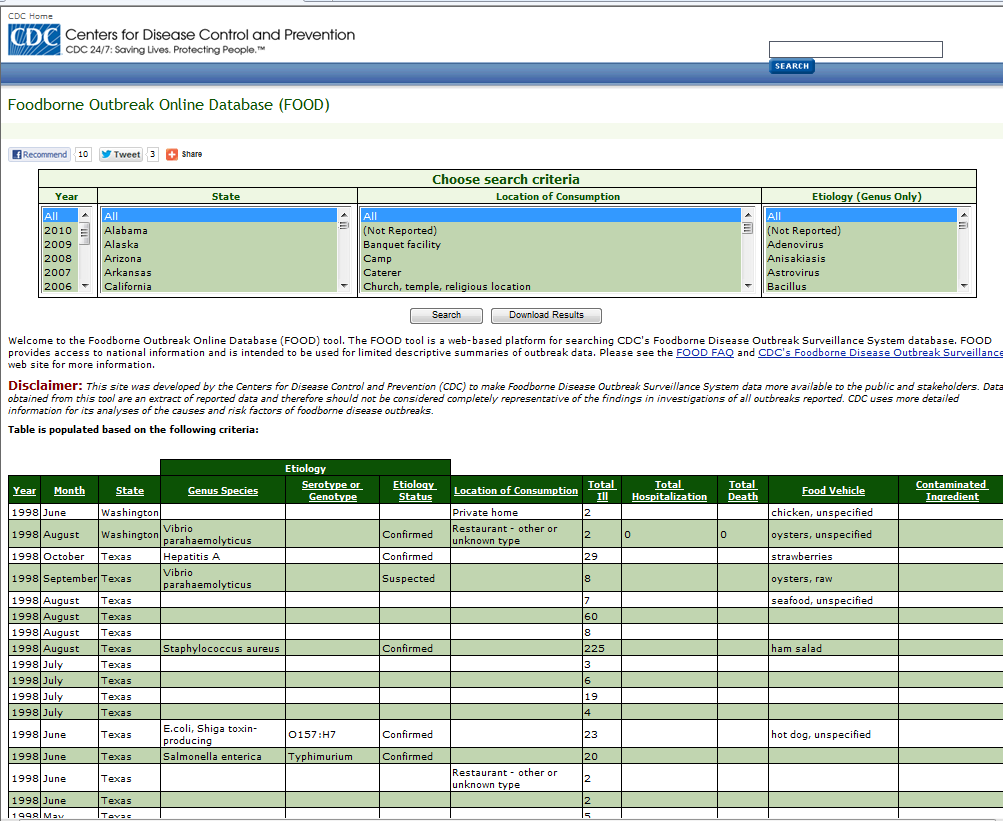Click the Facebook Recommend button

point(40,154)
